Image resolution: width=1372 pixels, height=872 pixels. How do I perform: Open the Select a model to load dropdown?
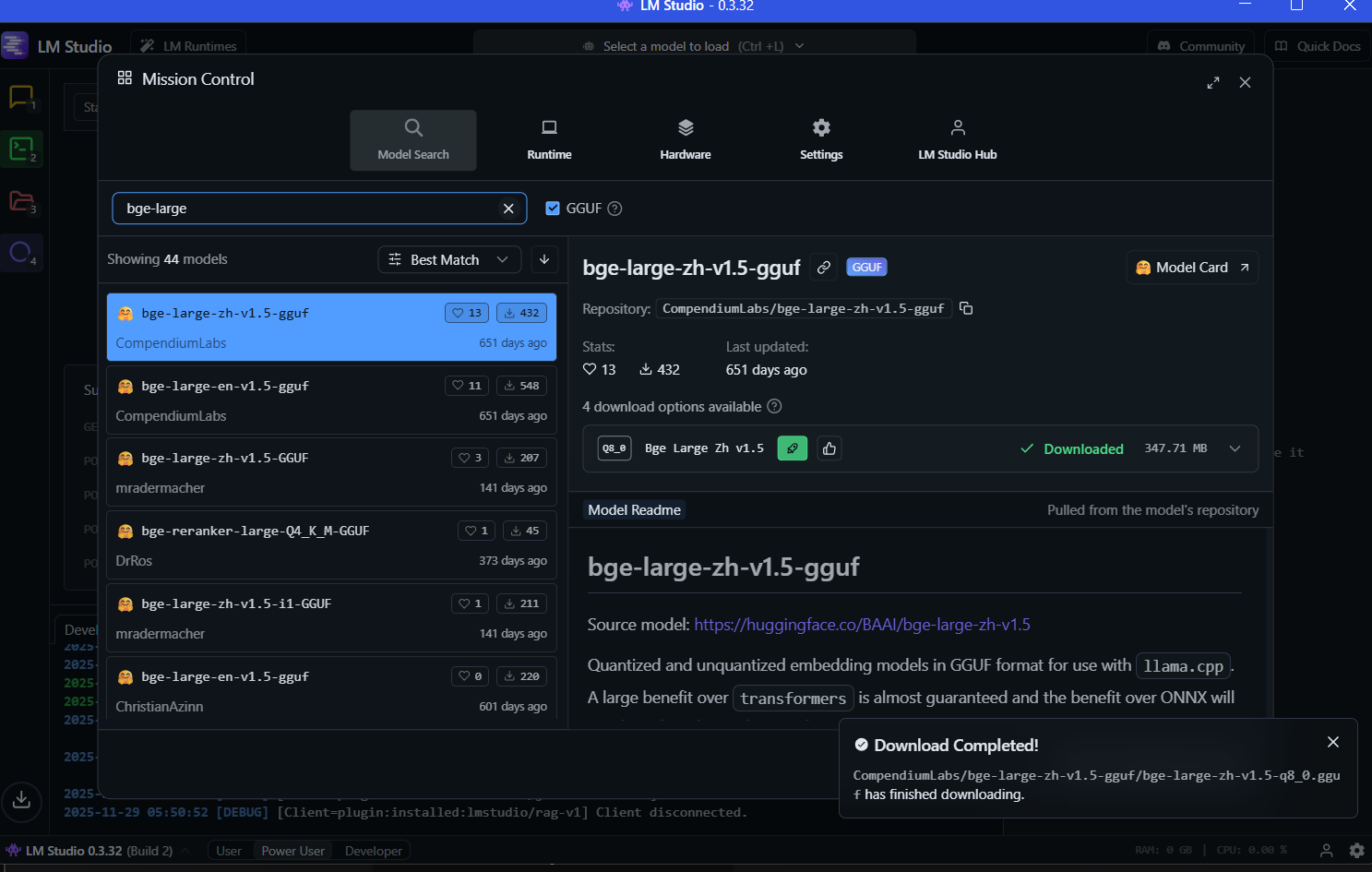tap(694, 46)
